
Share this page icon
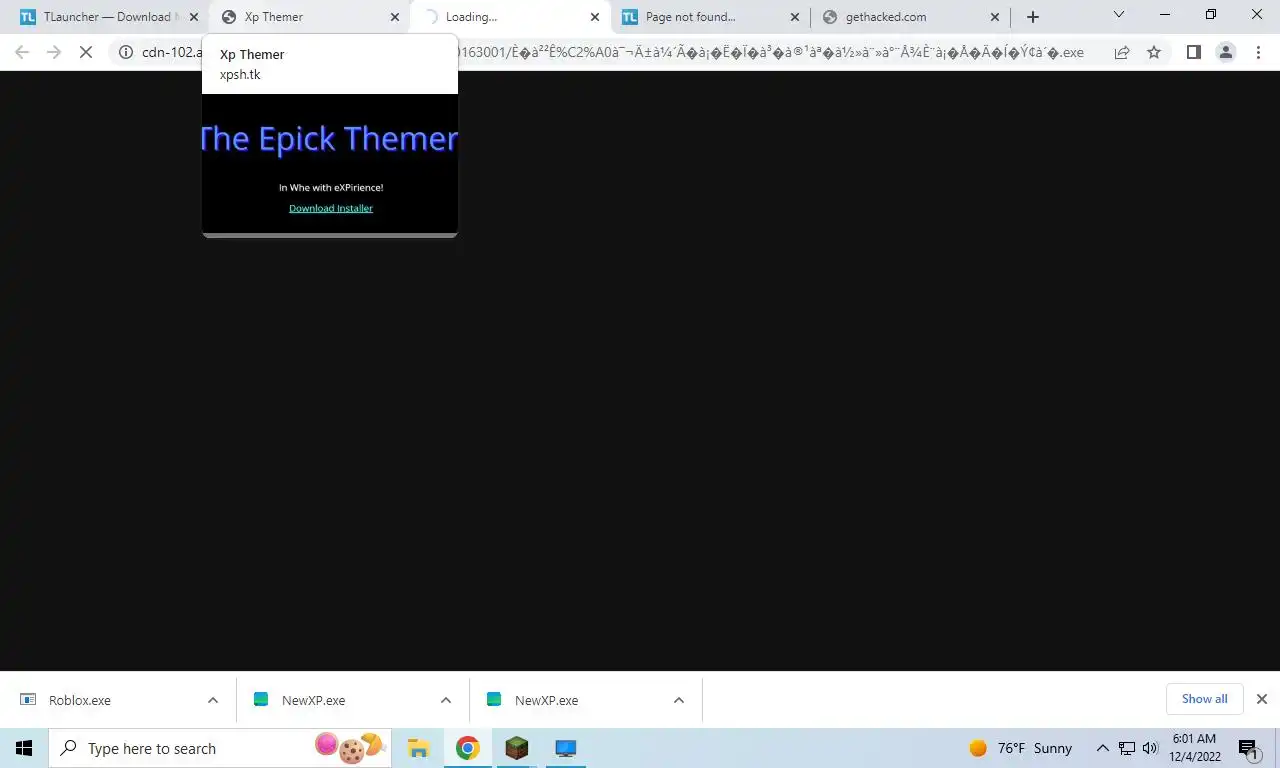tap(1122, 52)
